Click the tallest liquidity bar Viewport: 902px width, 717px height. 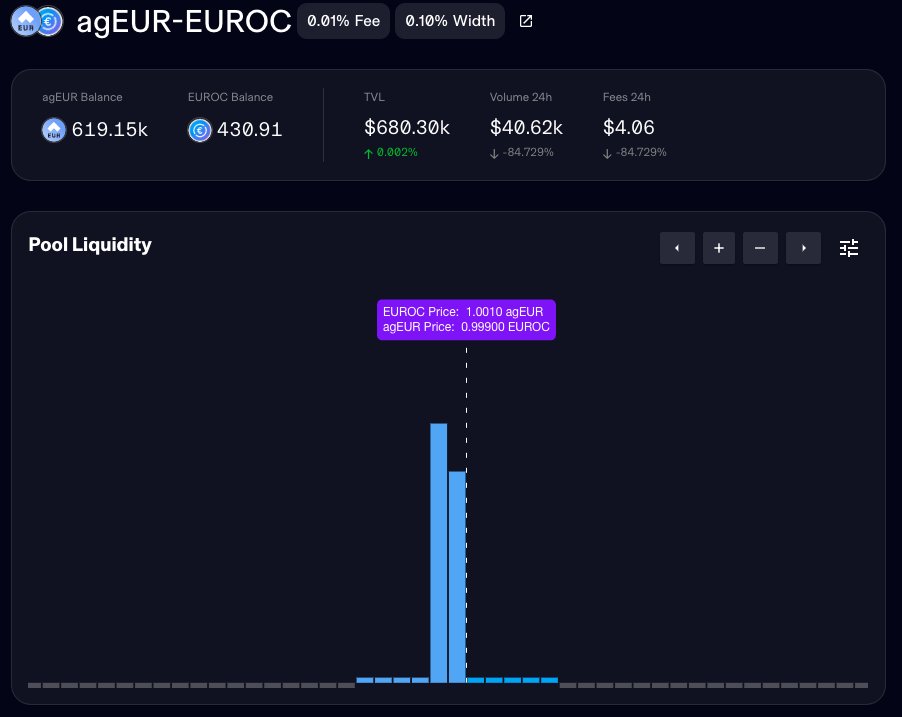tap(440, 550)
